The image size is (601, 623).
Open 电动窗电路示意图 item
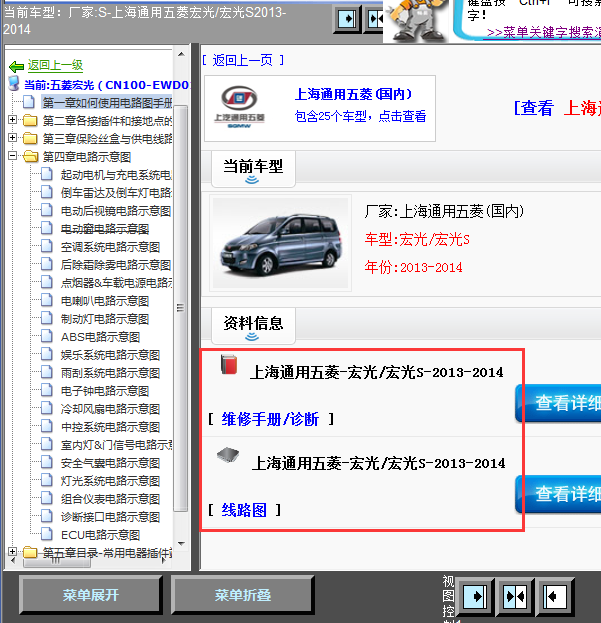pos(105,229)
